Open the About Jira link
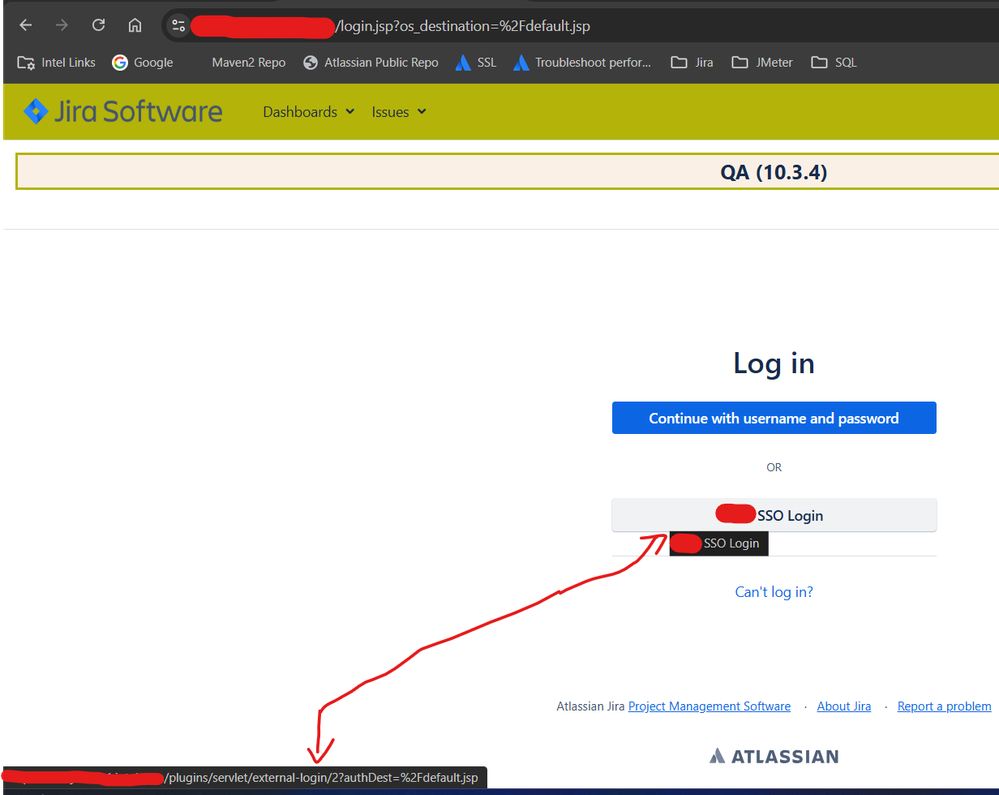The height and width of the screenshot is (795, 999). coord(844,706)
